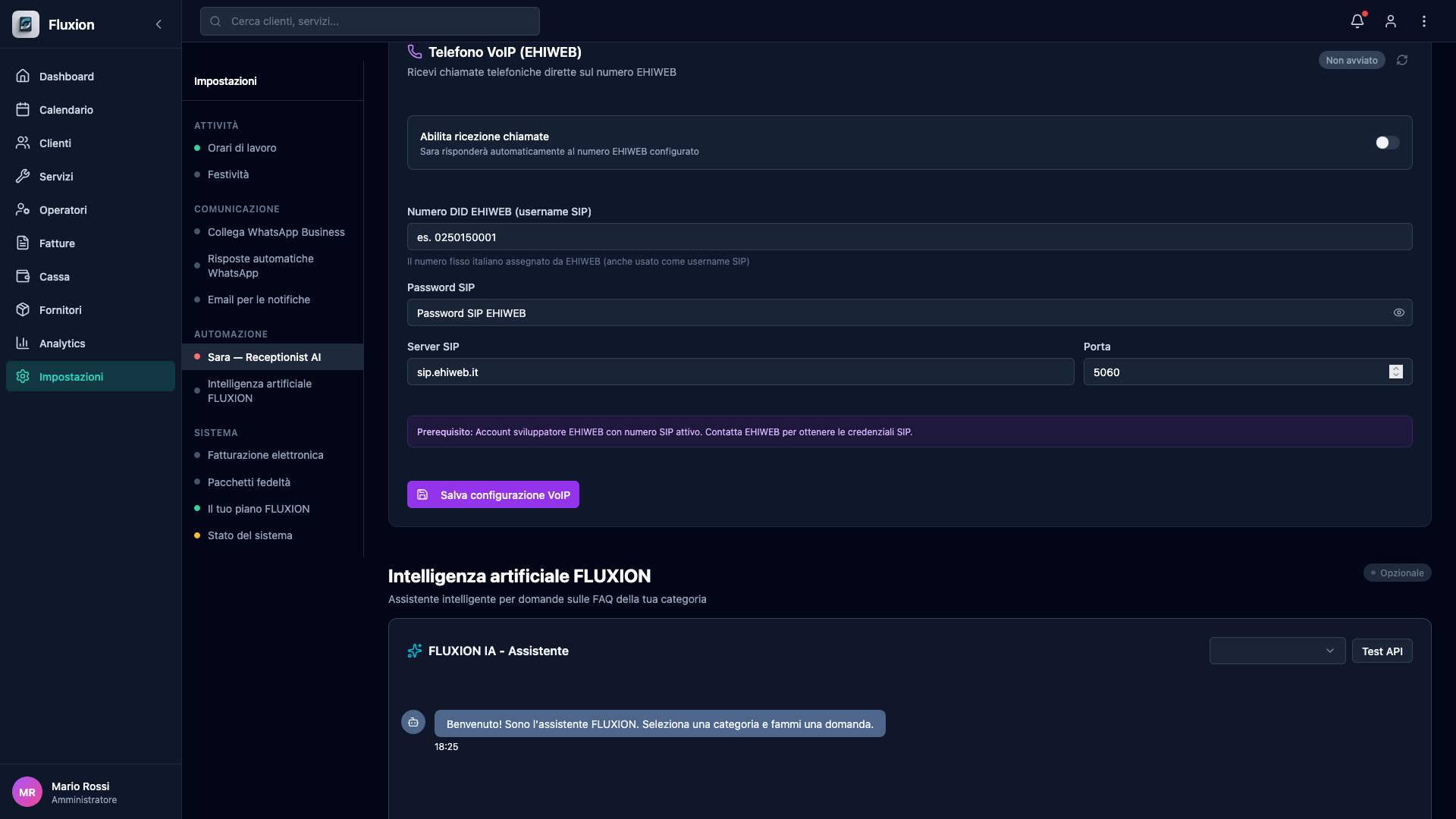Image resolution: width=1456 pixels, height=819 pixels.
Task: Click the Numero DID EHIWEB input field
Action: 908,237
